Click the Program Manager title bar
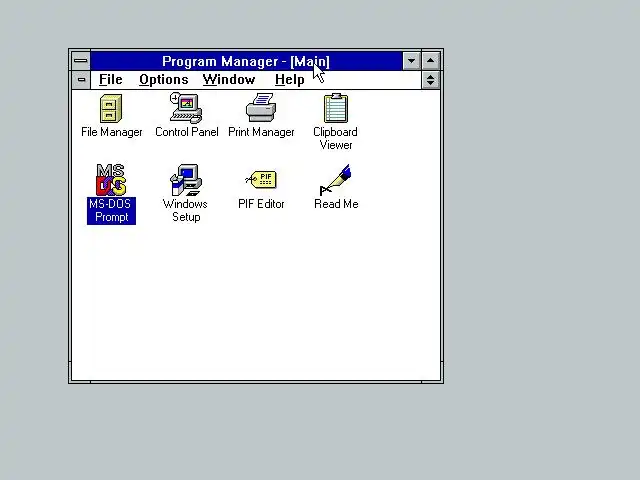This screenshot has height=480, width=640. [246, 61]
